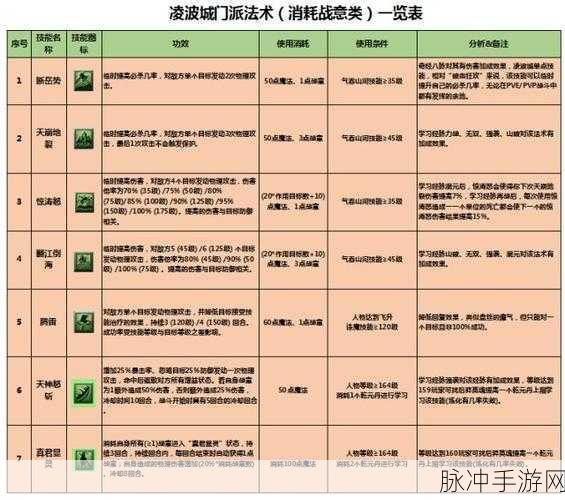Click the condition cell in row 7 真君显灵

[x=372, y=459]
